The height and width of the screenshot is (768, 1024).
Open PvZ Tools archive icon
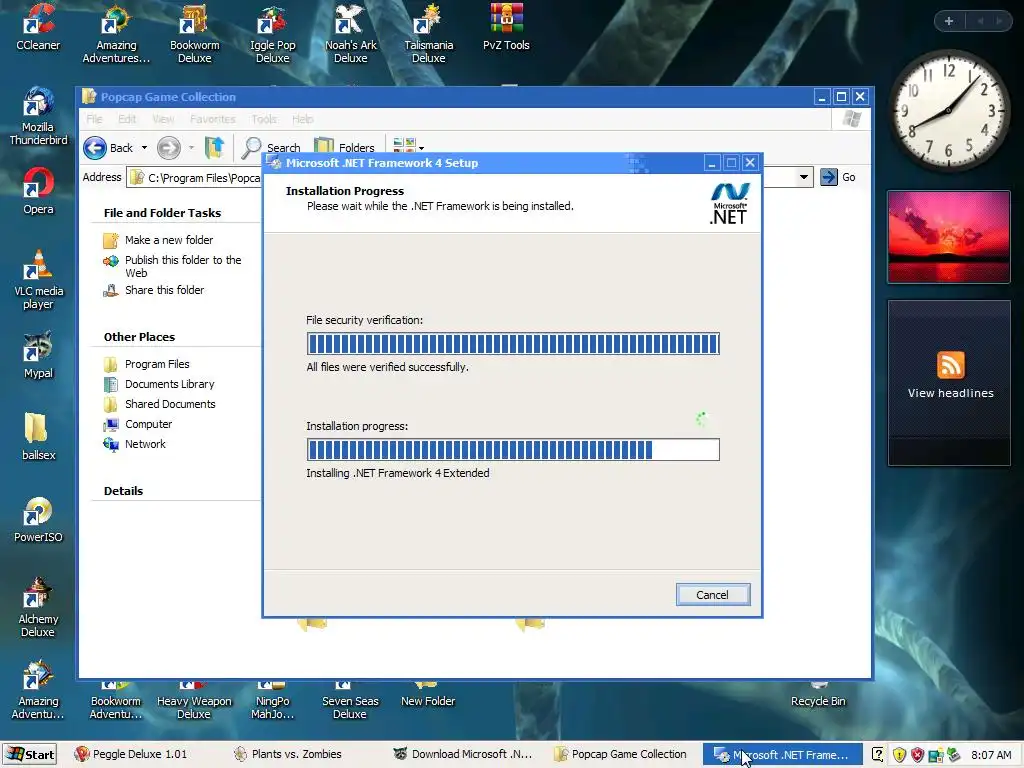point(506,27)
